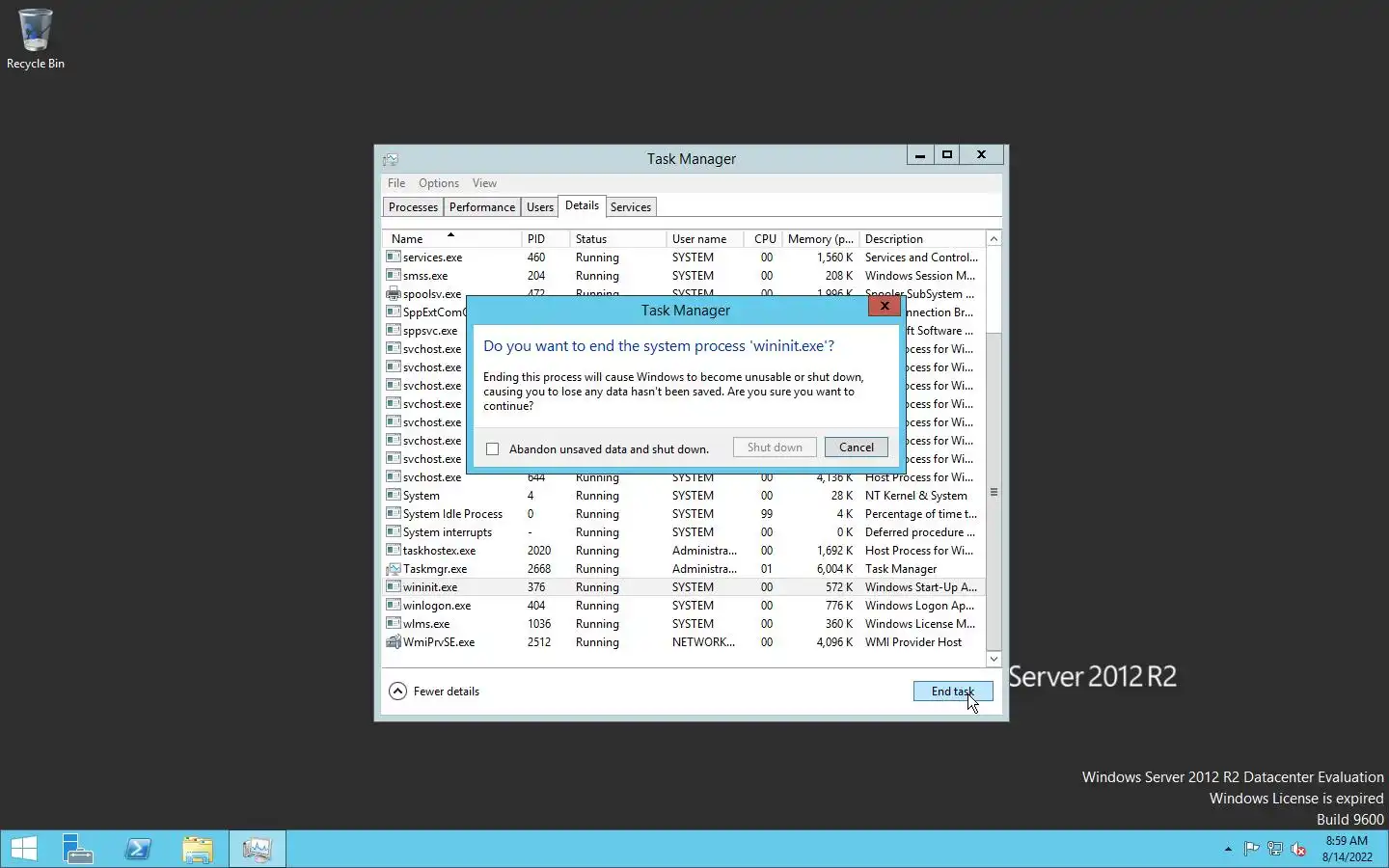The width and height of the screenshot is (1389, 868).
Task: Select the Task Manager taskbar icon
Action: point(257,849)
